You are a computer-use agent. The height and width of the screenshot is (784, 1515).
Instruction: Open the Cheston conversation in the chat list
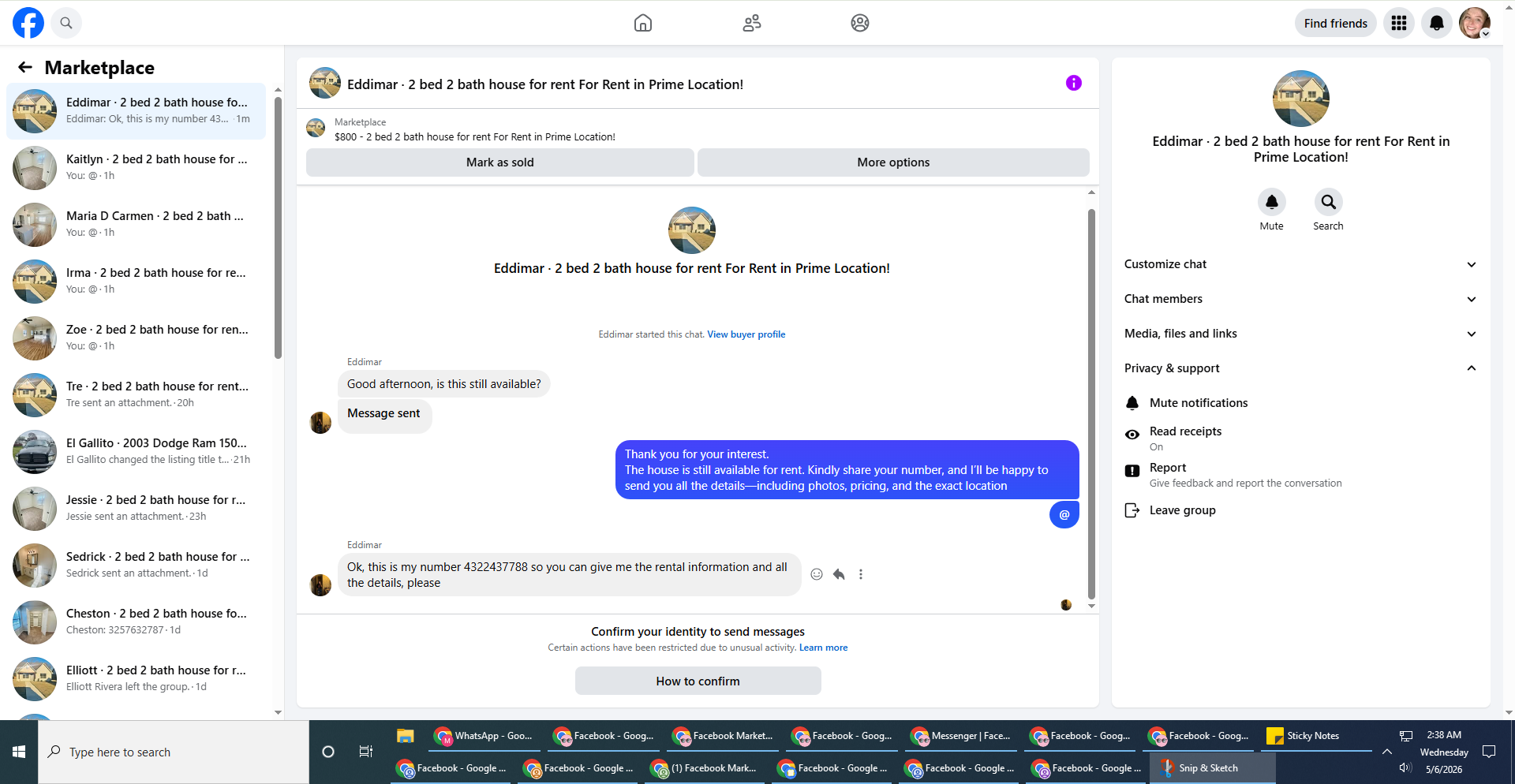point(137,622)
